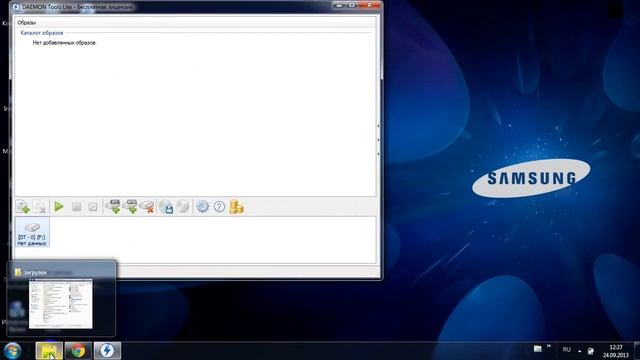
Task: Click the grey Unmount stop button
Action: (x=76, y=207)
